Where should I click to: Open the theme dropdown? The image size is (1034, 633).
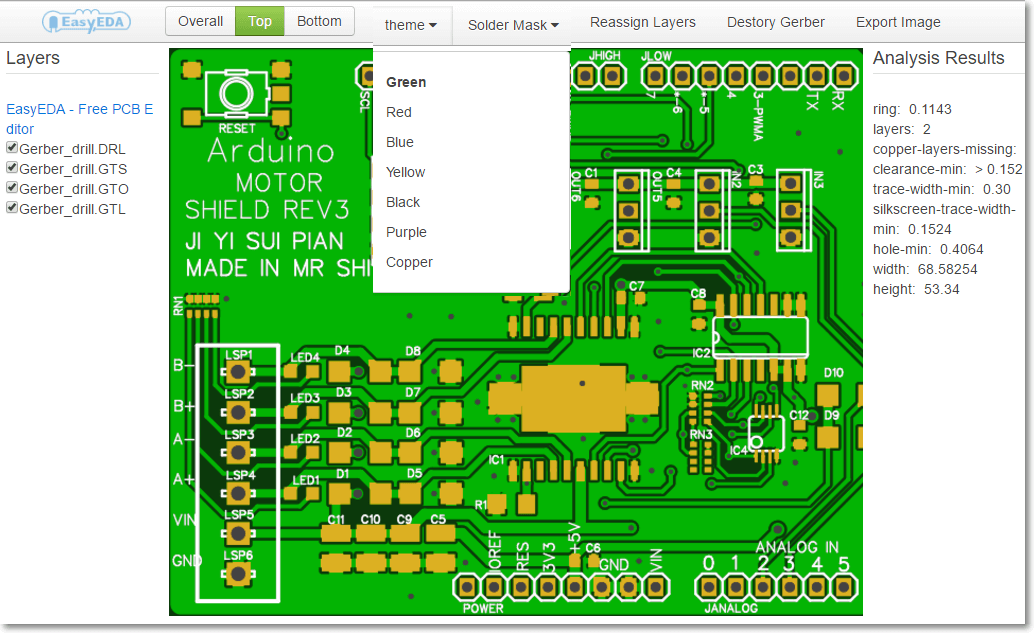pos(411,25)
